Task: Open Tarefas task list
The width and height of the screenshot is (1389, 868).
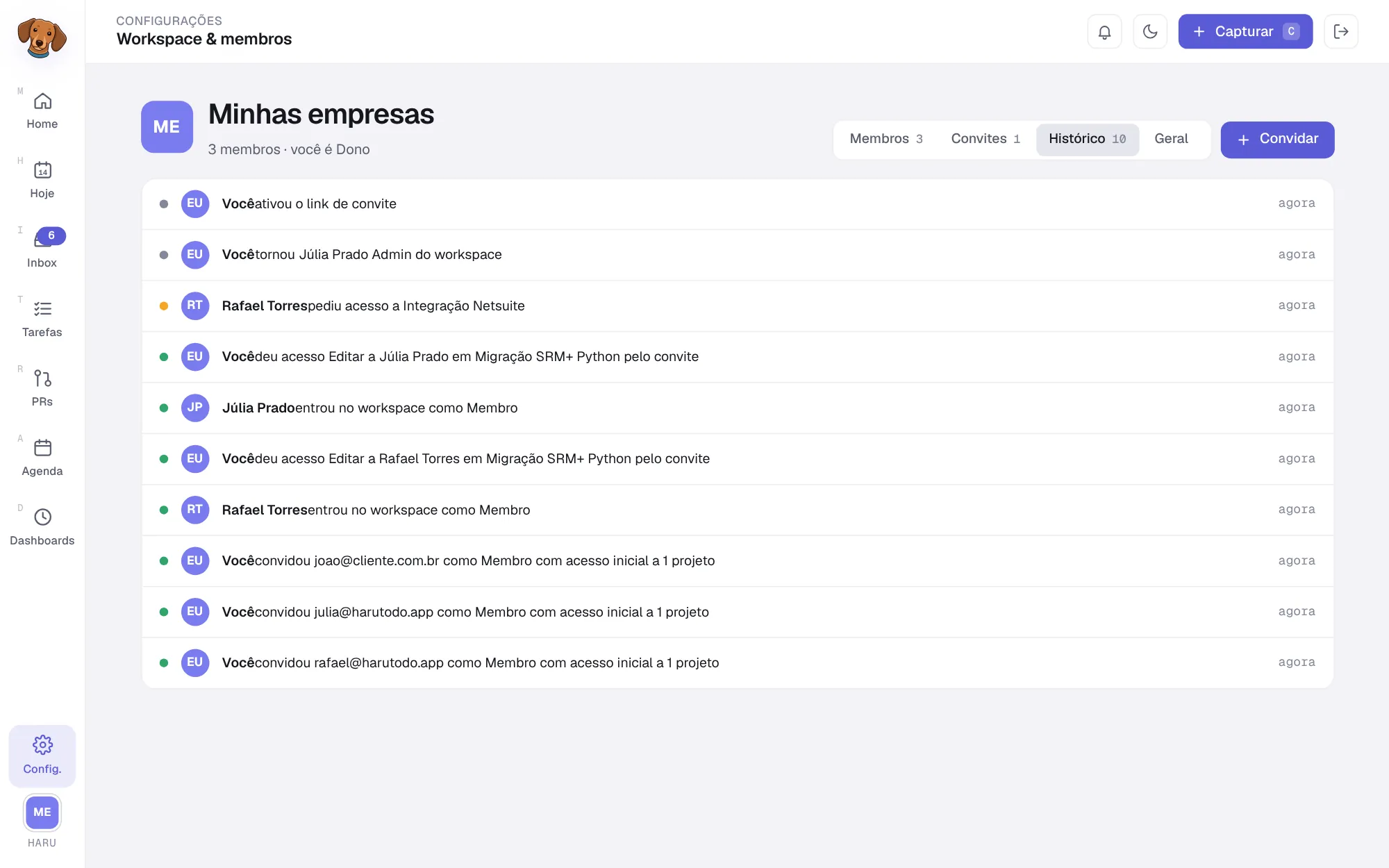Action: (x=42, y=319)
